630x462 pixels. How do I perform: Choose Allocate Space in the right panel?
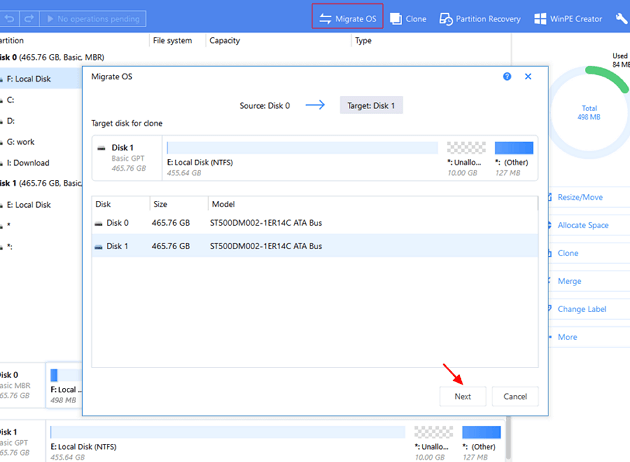[x=582, y=225]
